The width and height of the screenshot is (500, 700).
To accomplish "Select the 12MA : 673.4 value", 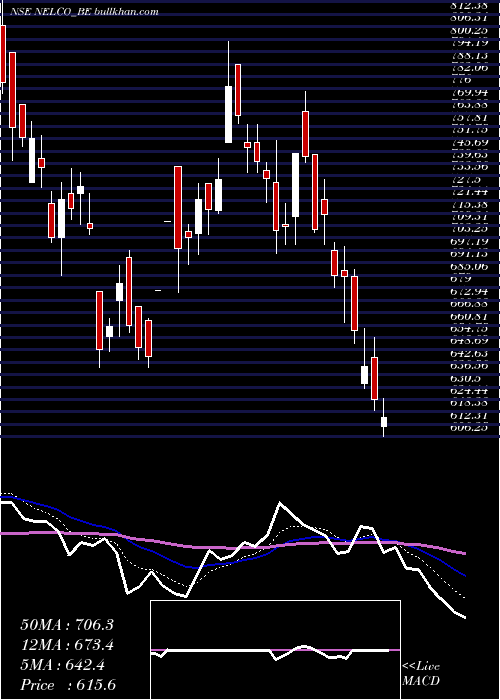I will (67, 645).
